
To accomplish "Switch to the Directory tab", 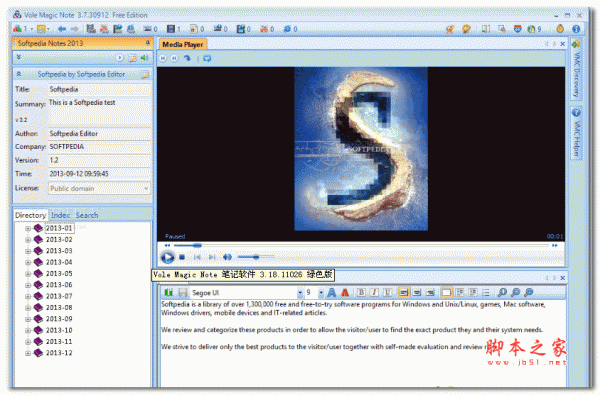I will pyautogui.click(x=30, y=215).
